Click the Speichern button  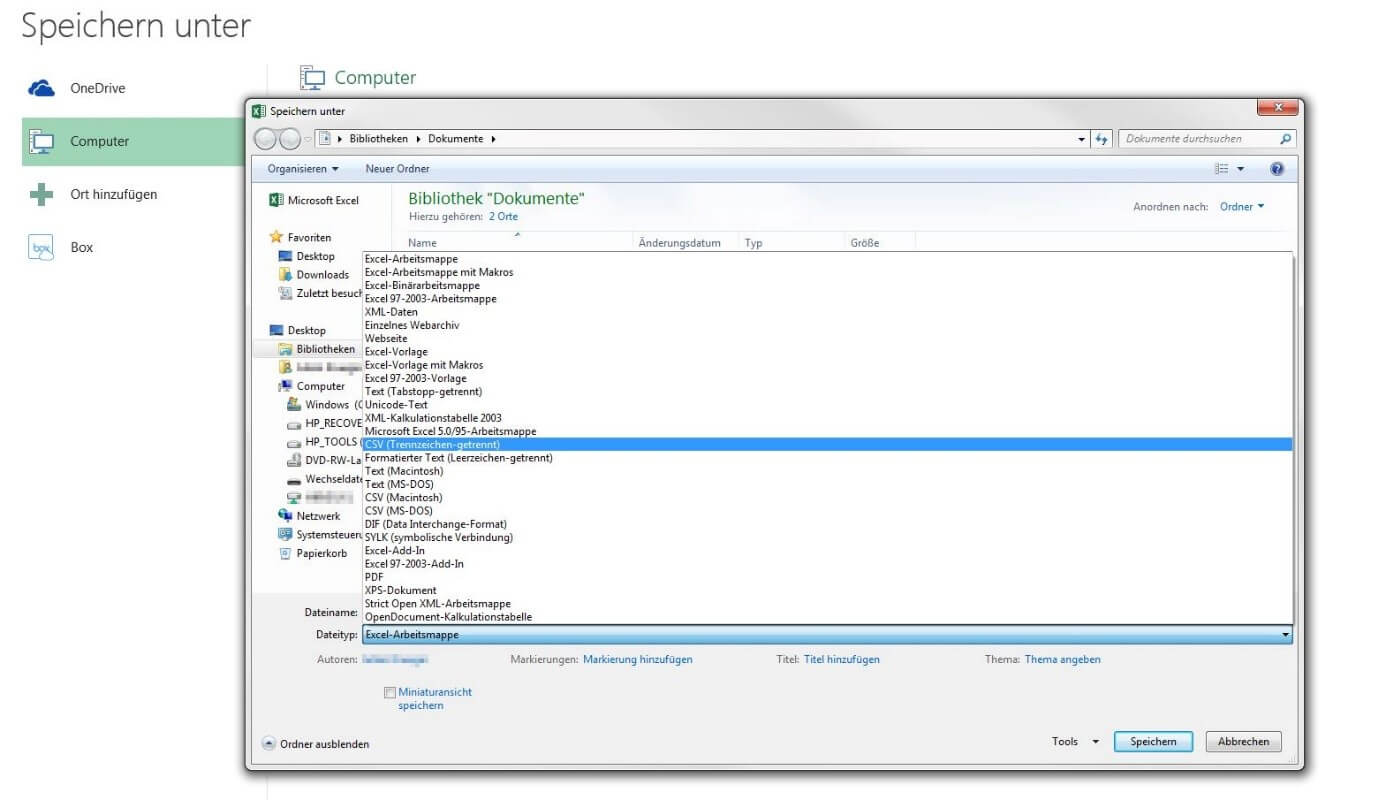click(1153, 742)
